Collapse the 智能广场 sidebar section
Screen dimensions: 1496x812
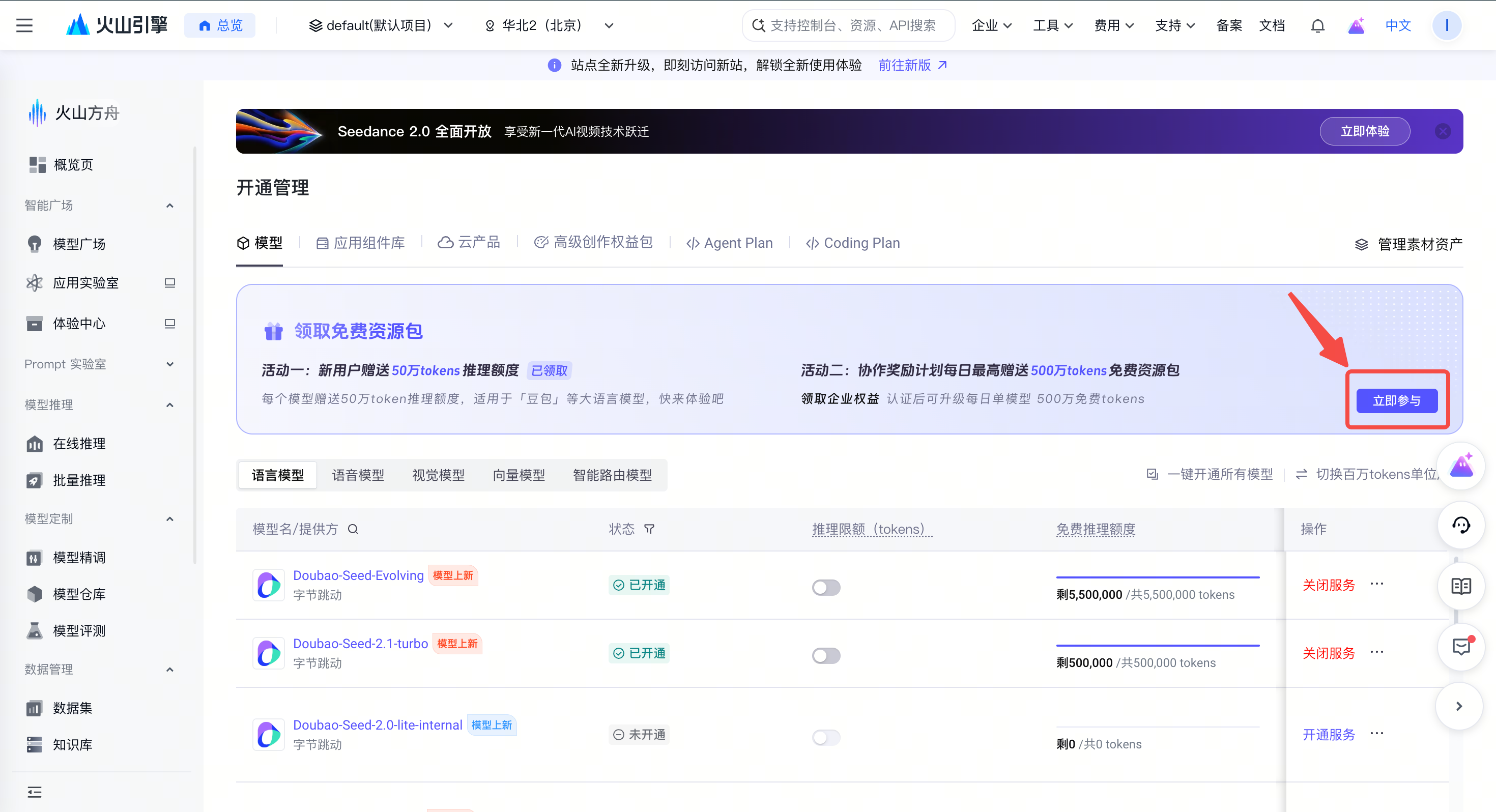tap(169, 206)
